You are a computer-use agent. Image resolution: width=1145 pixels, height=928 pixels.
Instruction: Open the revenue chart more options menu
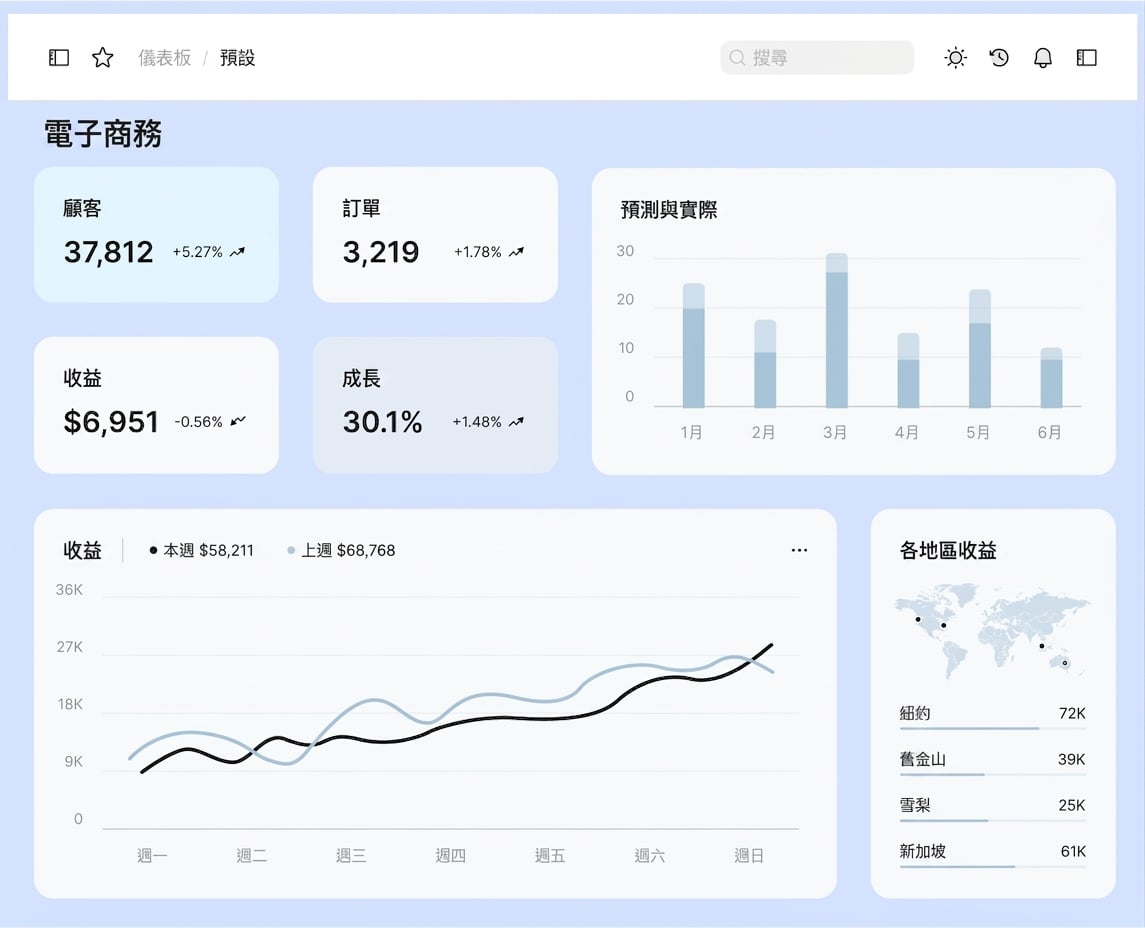800,550
